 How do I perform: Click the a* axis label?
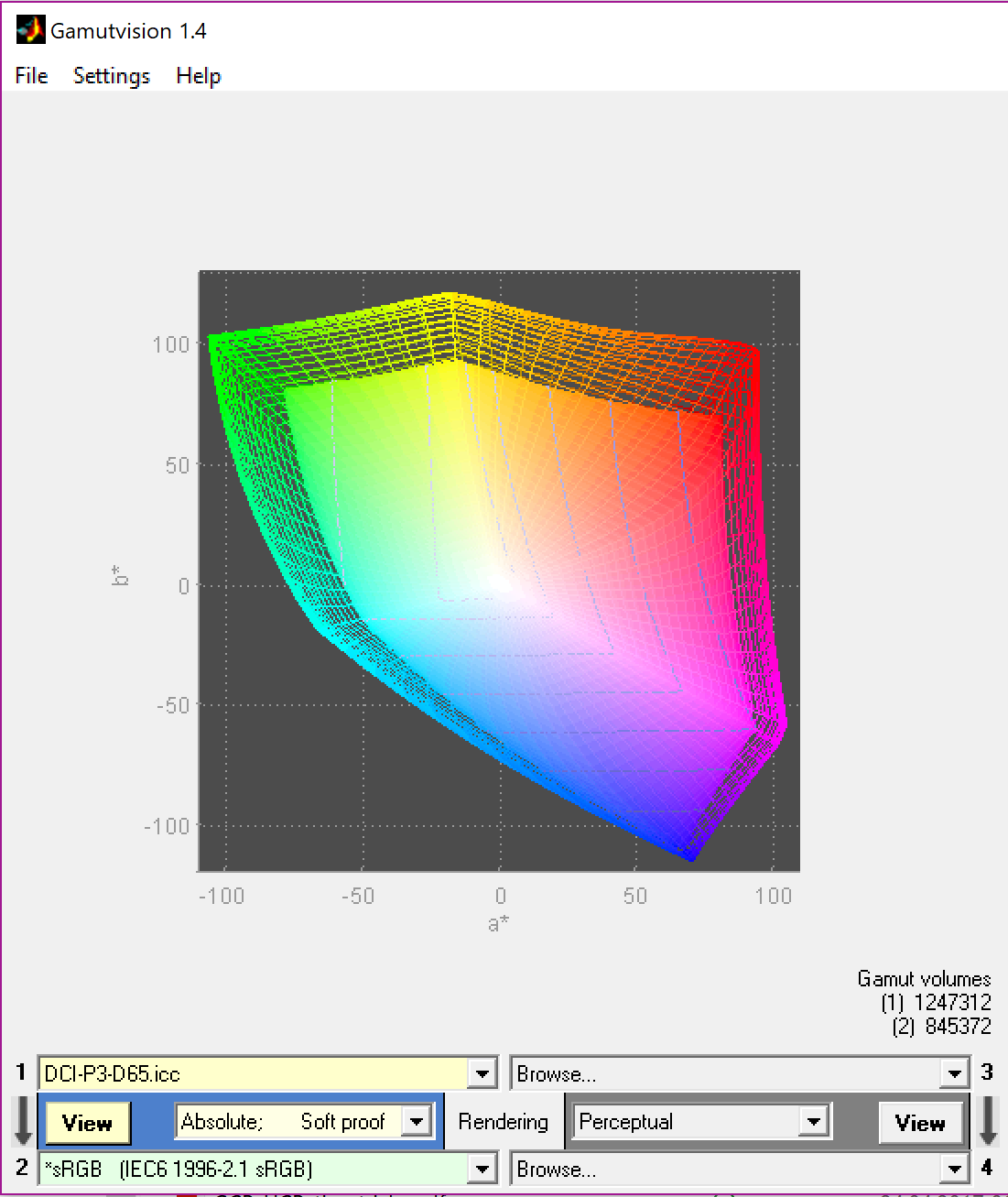point(499,923)
